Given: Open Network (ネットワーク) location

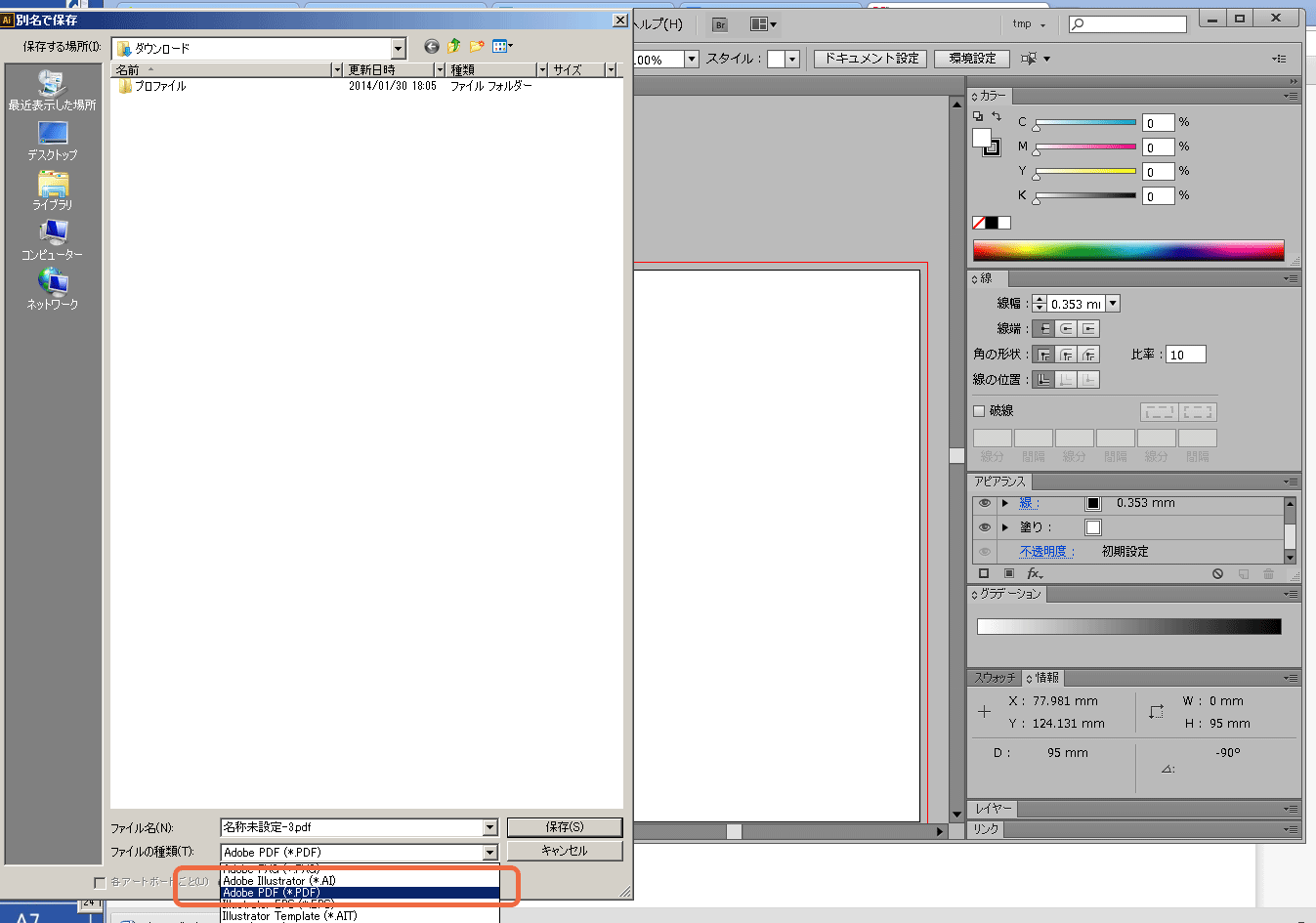Looking at the screenshot, I should click(x=52, y=291).
